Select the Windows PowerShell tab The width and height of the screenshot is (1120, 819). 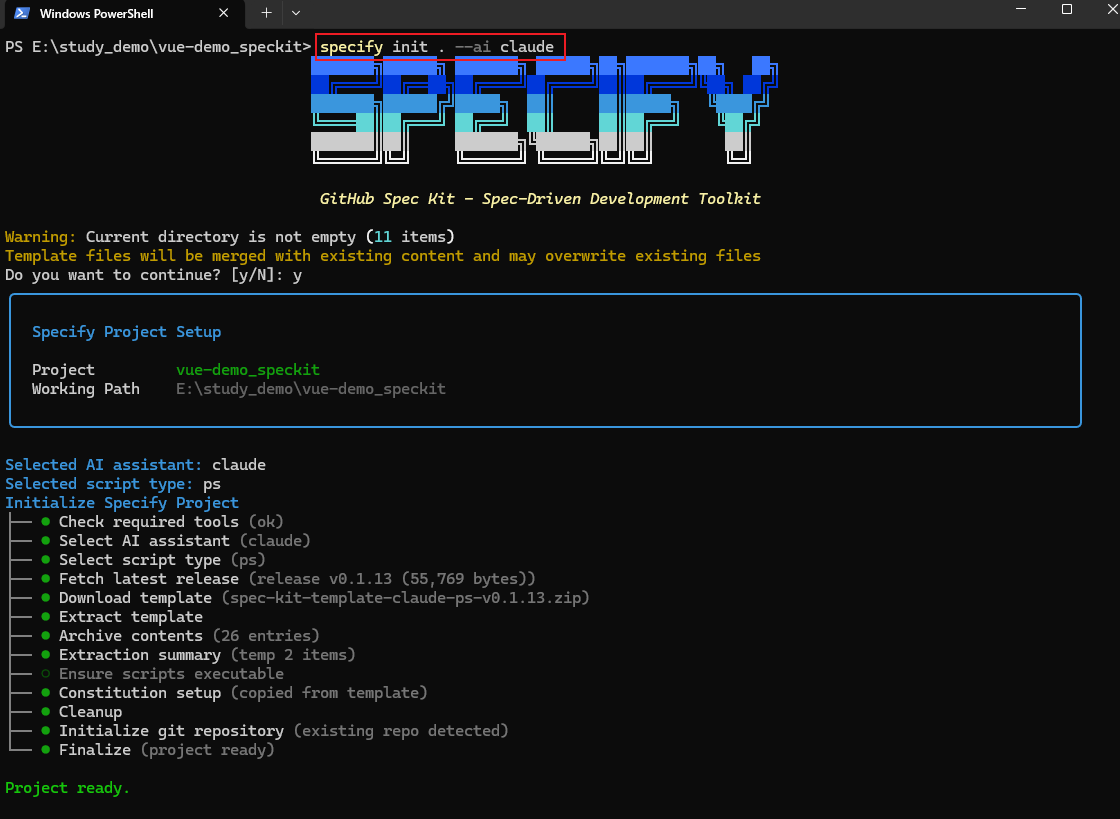click(122, 14)
